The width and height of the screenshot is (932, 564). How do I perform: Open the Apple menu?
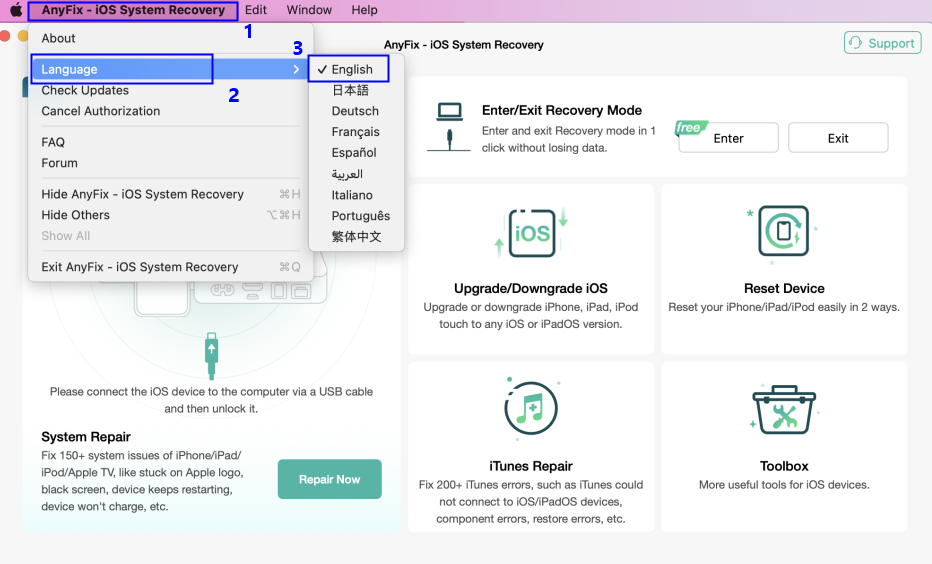tap(15, 10)
